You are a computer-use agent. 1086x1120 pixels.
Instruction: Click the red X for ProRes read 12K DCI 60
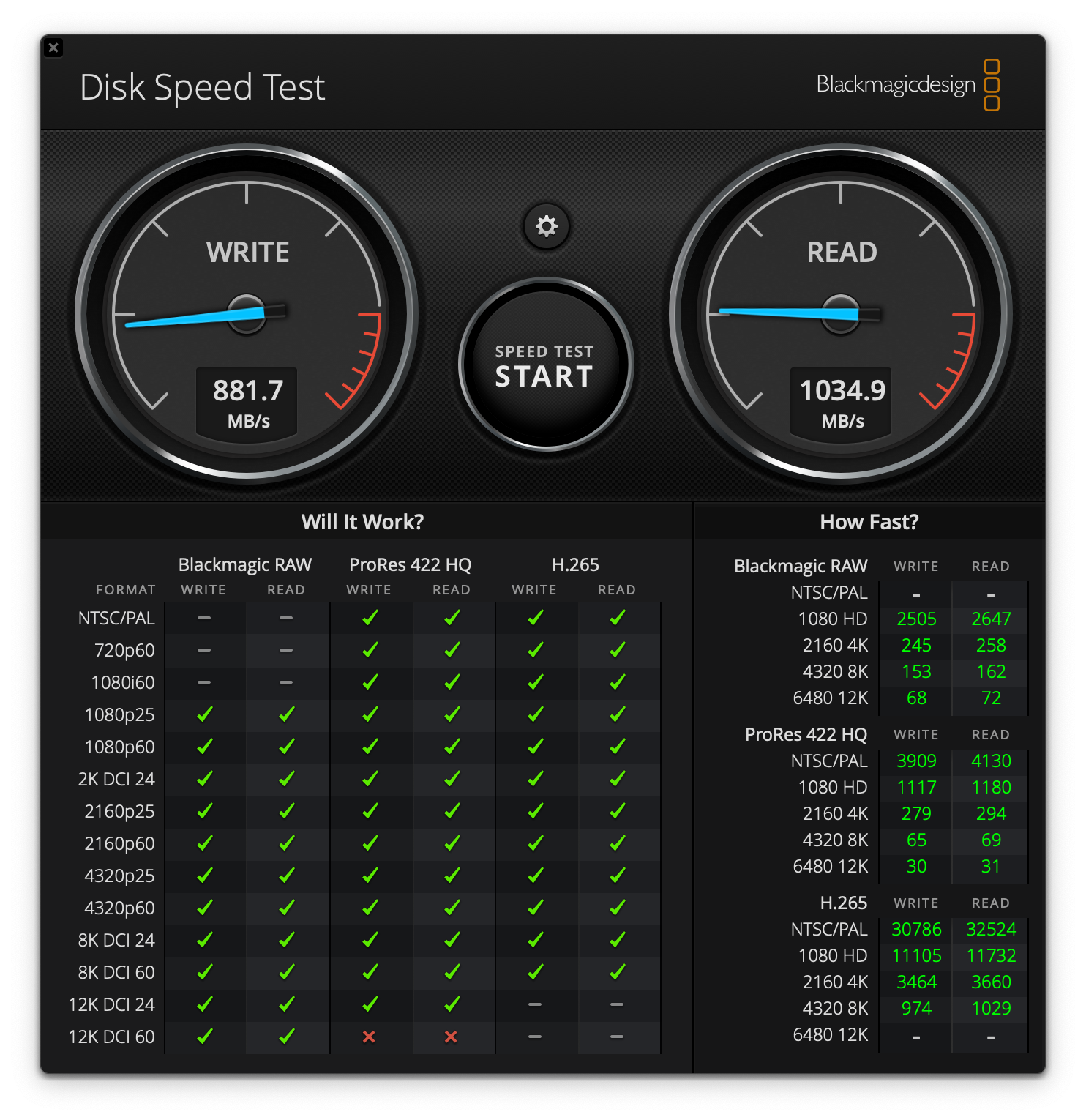451,1037
